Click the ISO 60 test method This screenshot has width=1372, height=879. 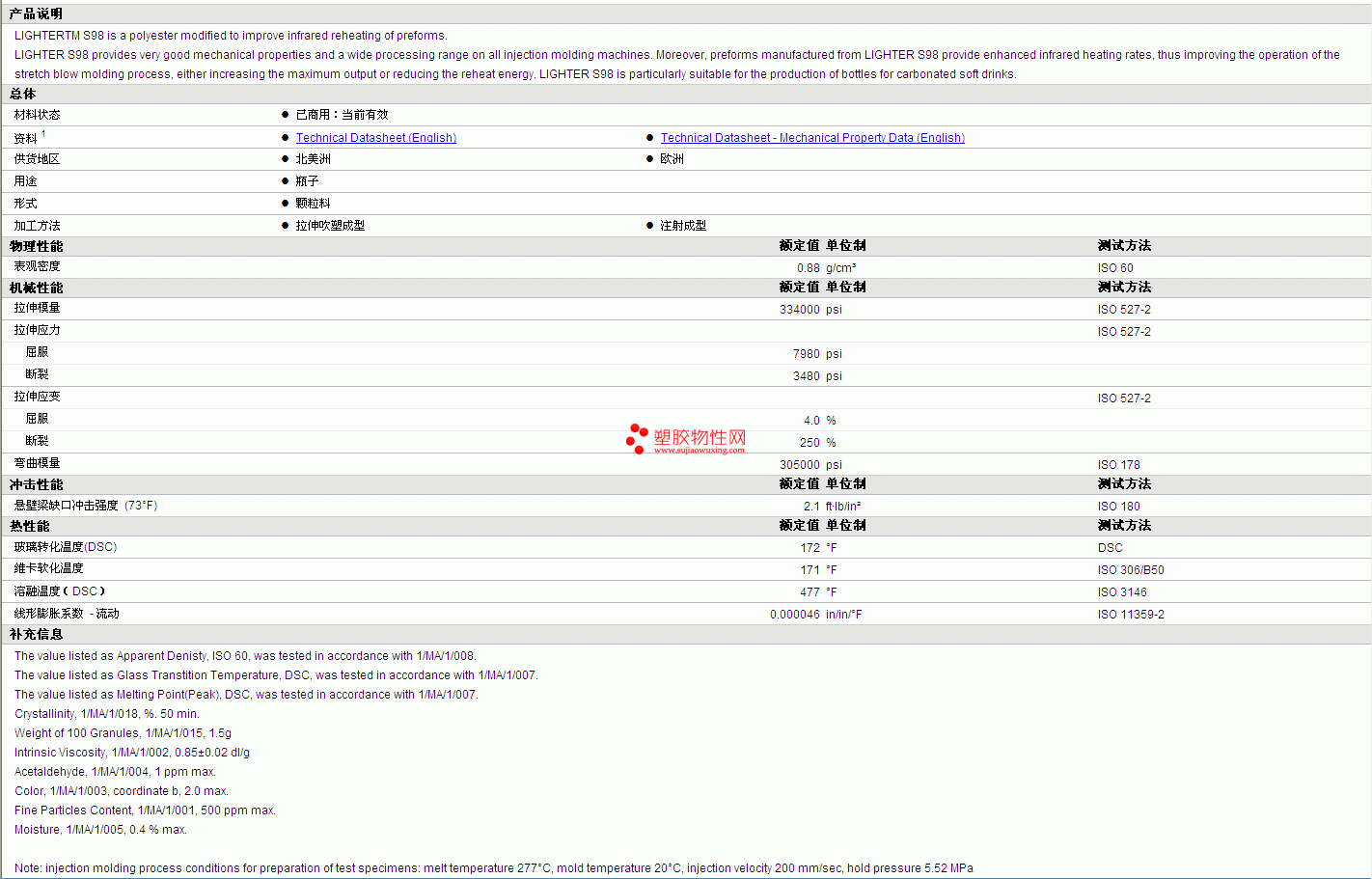1115,268
